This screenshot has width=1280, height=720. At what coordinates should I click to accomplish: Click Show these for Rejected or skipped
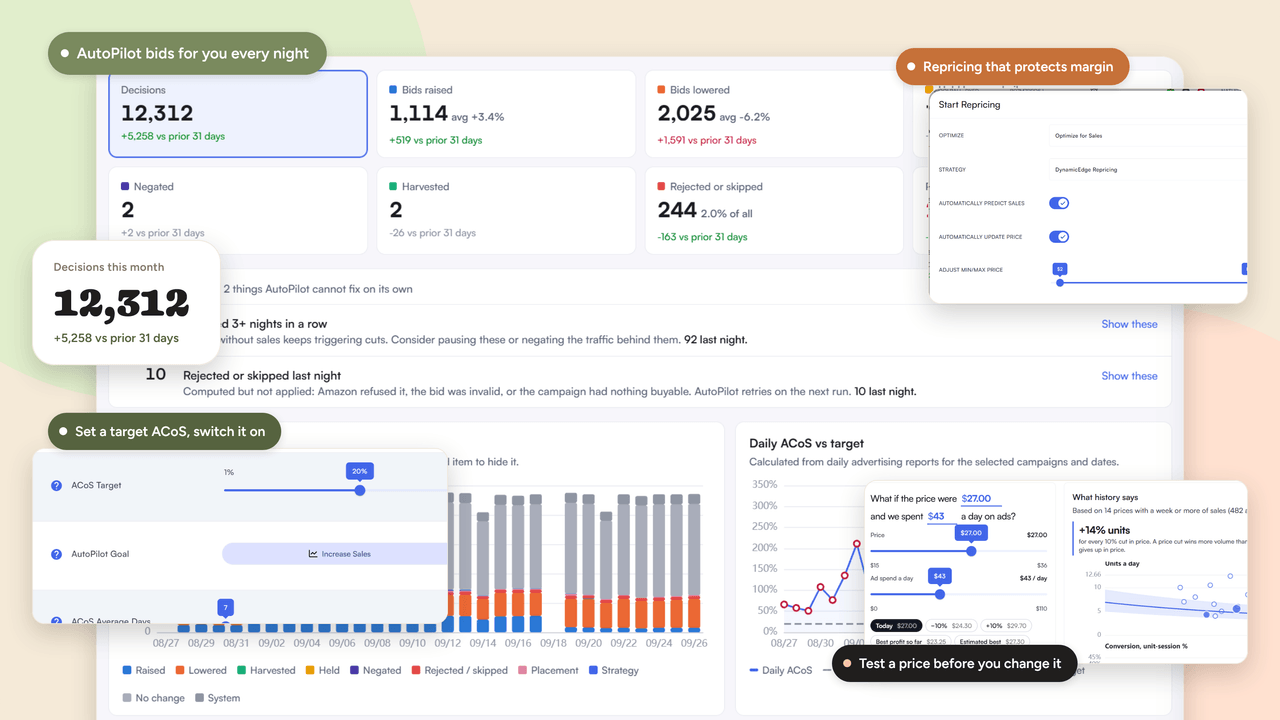click(x=1129, y=376)
